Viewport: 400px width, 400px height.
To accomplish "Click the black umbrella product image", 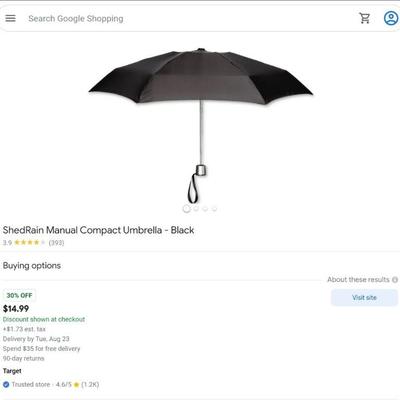I will pos(201,125).
